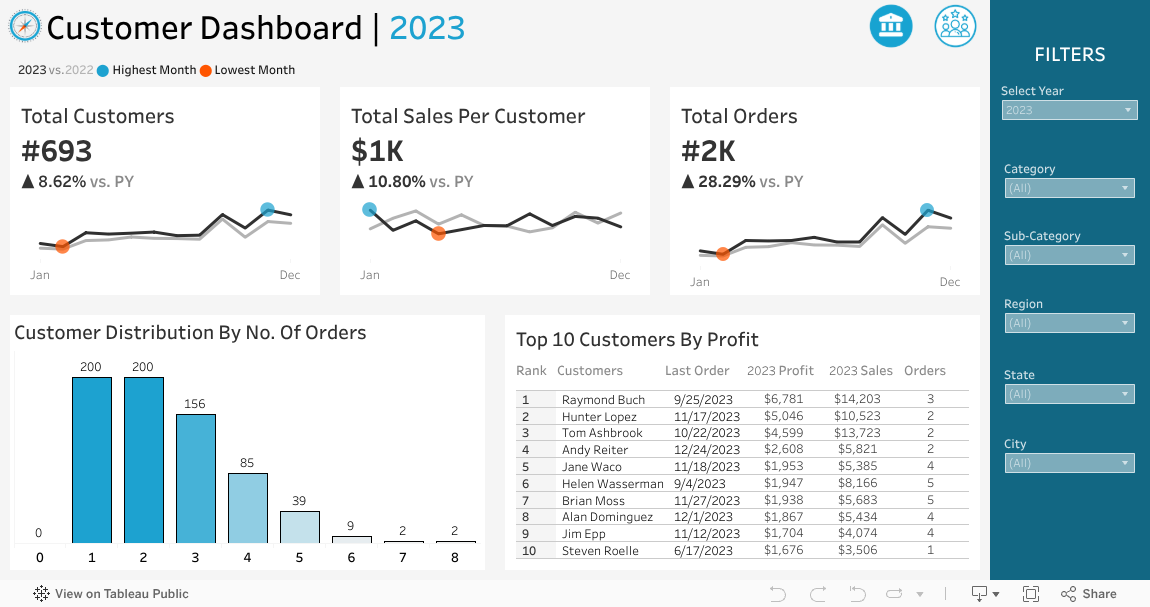This screenshot has width=1150, height=607.
Task: Expand the Sub-Category filter dropdown
Action: (x=1069, y=255)
